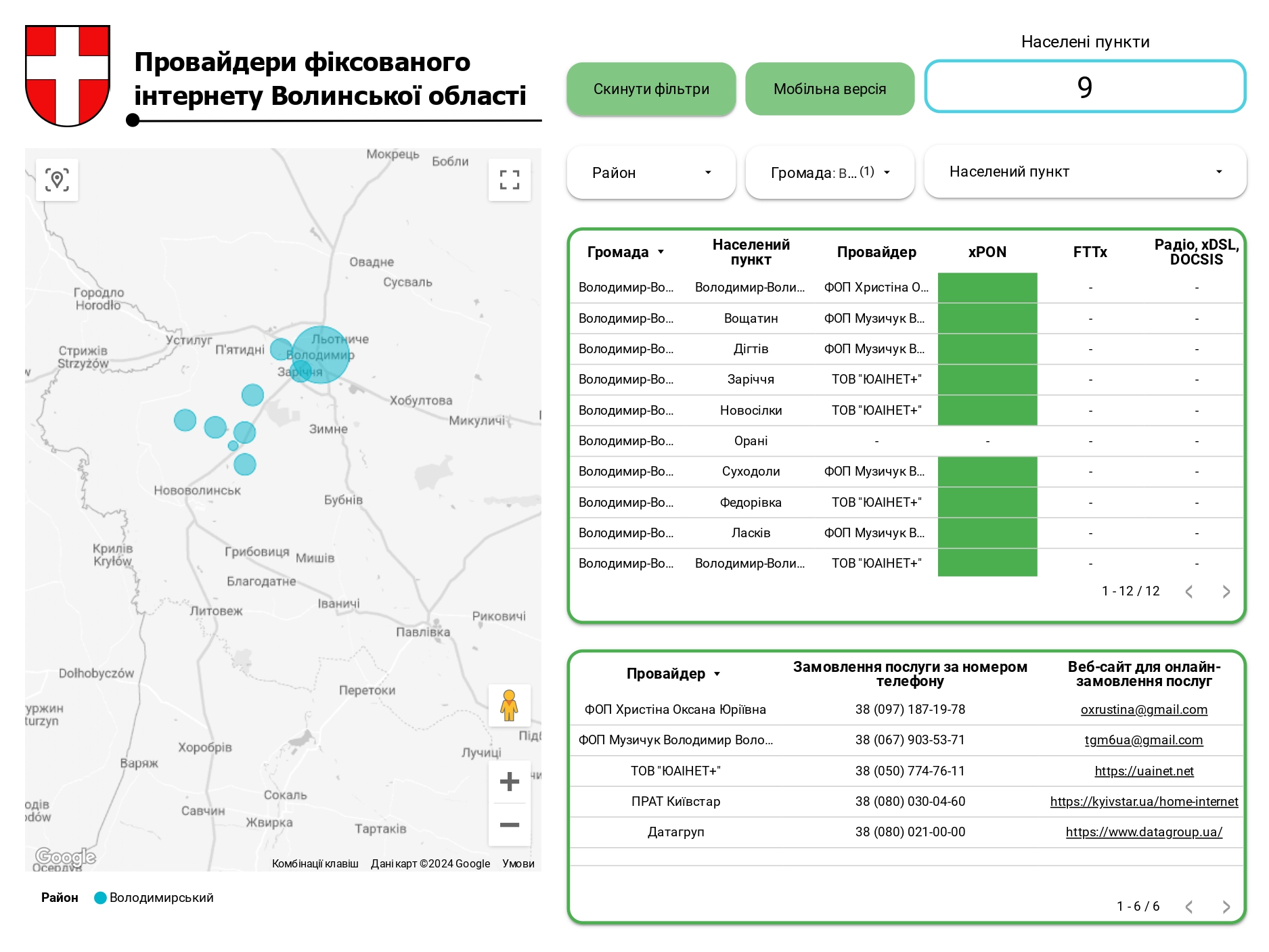The image size is (1269, 952).
Task: Toggle fullscreen map view
Action: 509,180
